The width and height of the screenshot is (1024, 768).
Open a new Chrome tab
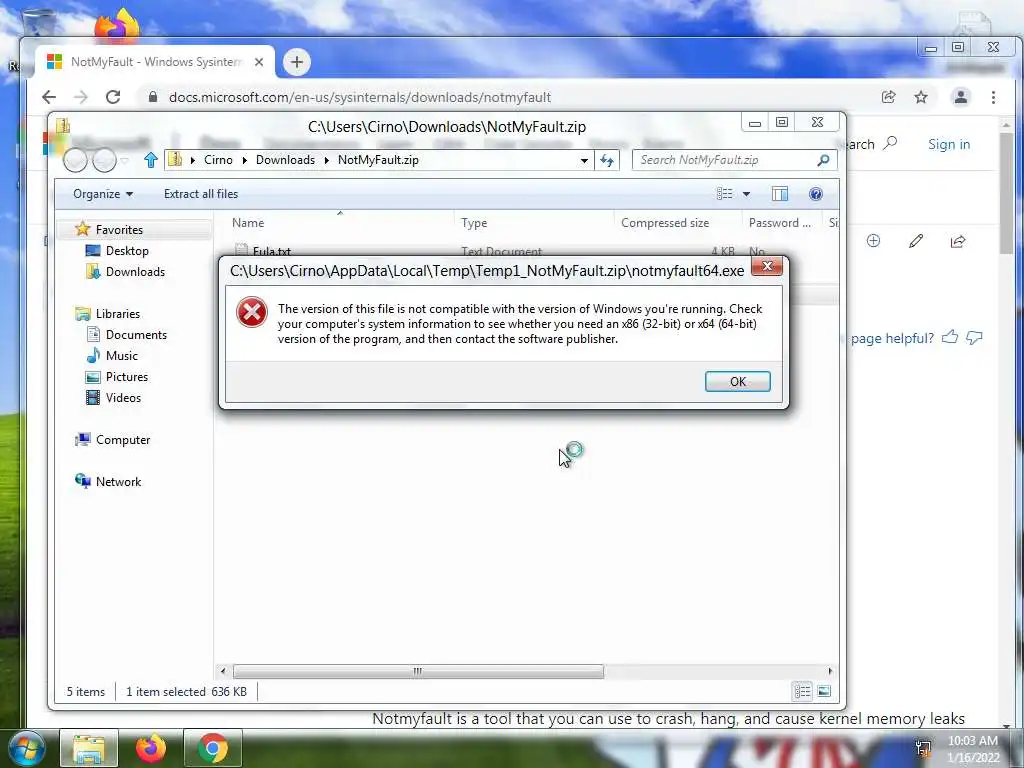pyautogui.click(x=296, y=62)
